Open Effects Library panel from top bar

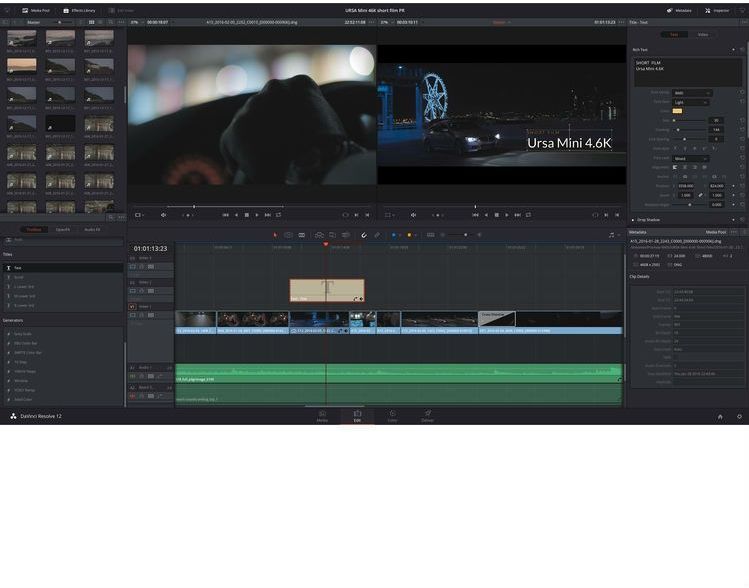click(79, 10)
